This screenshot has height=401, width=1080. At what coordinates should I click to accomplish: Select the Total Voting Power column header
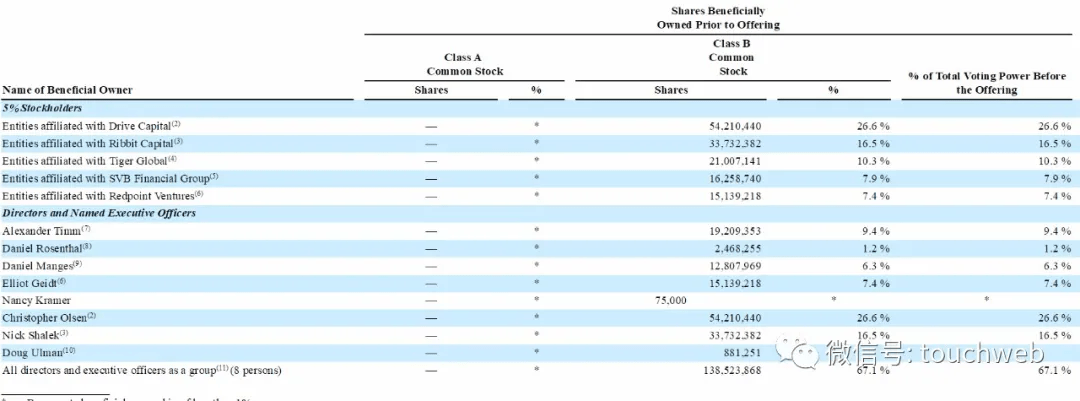(987, 83)
